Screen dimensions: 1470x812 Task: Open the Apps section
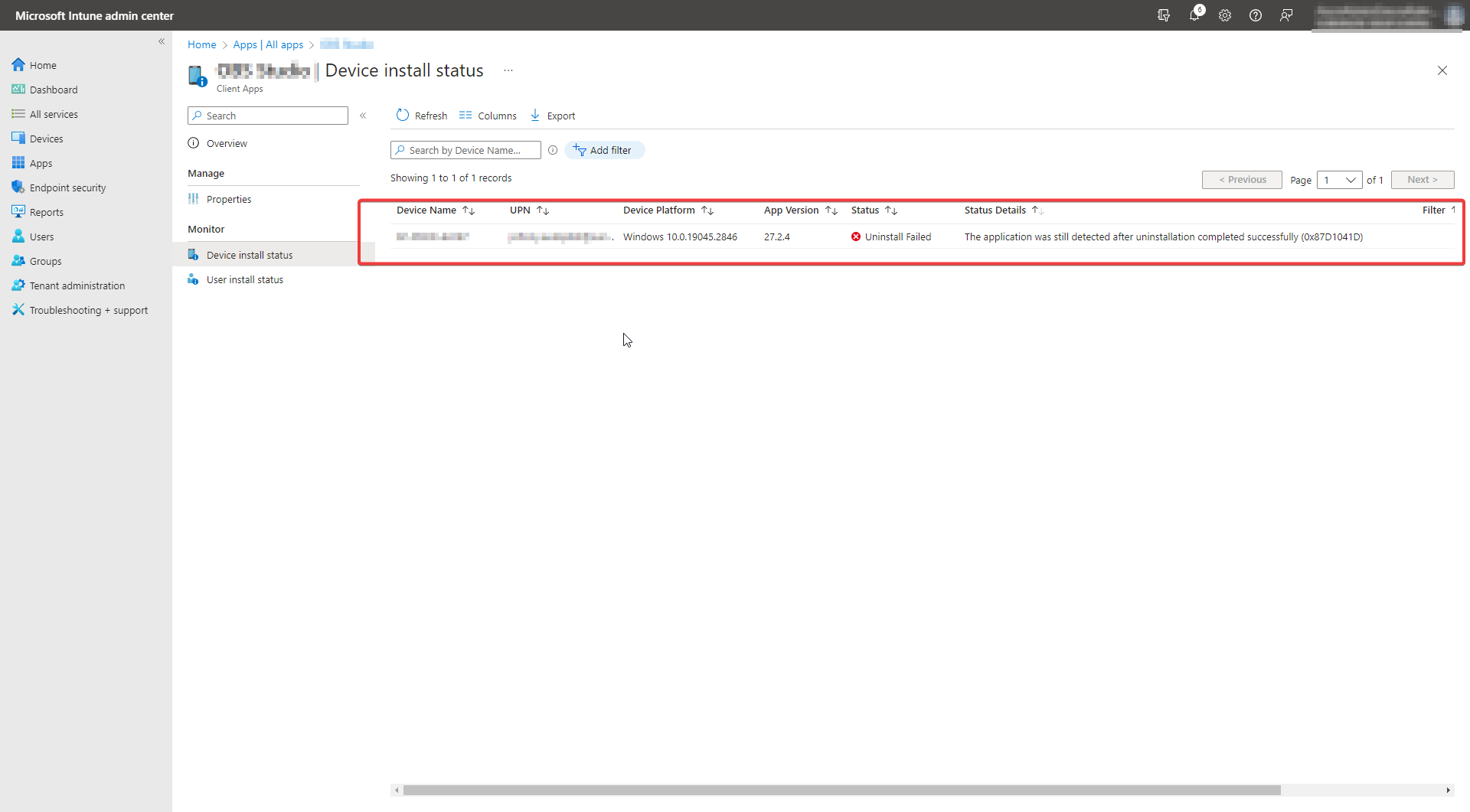coord(41,162)
